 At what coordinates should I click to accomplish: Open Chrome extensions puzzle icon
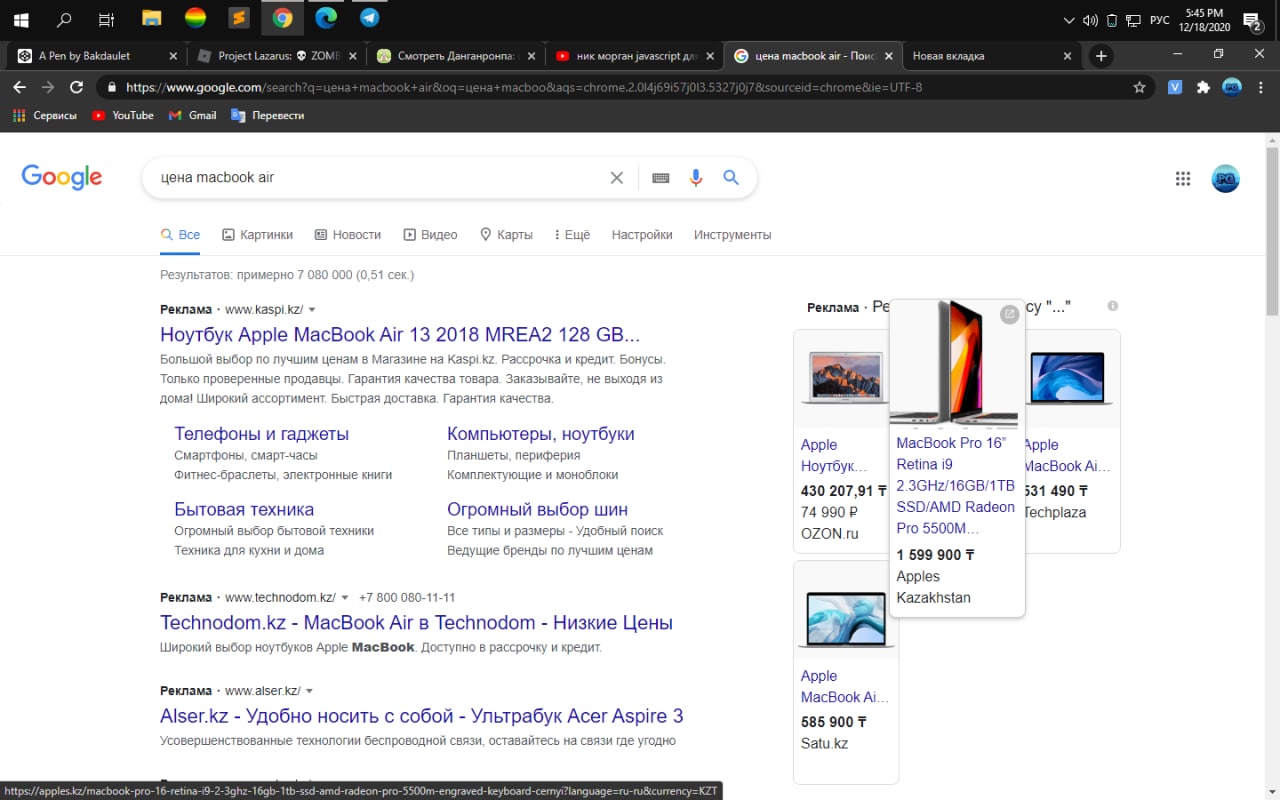1203,87
